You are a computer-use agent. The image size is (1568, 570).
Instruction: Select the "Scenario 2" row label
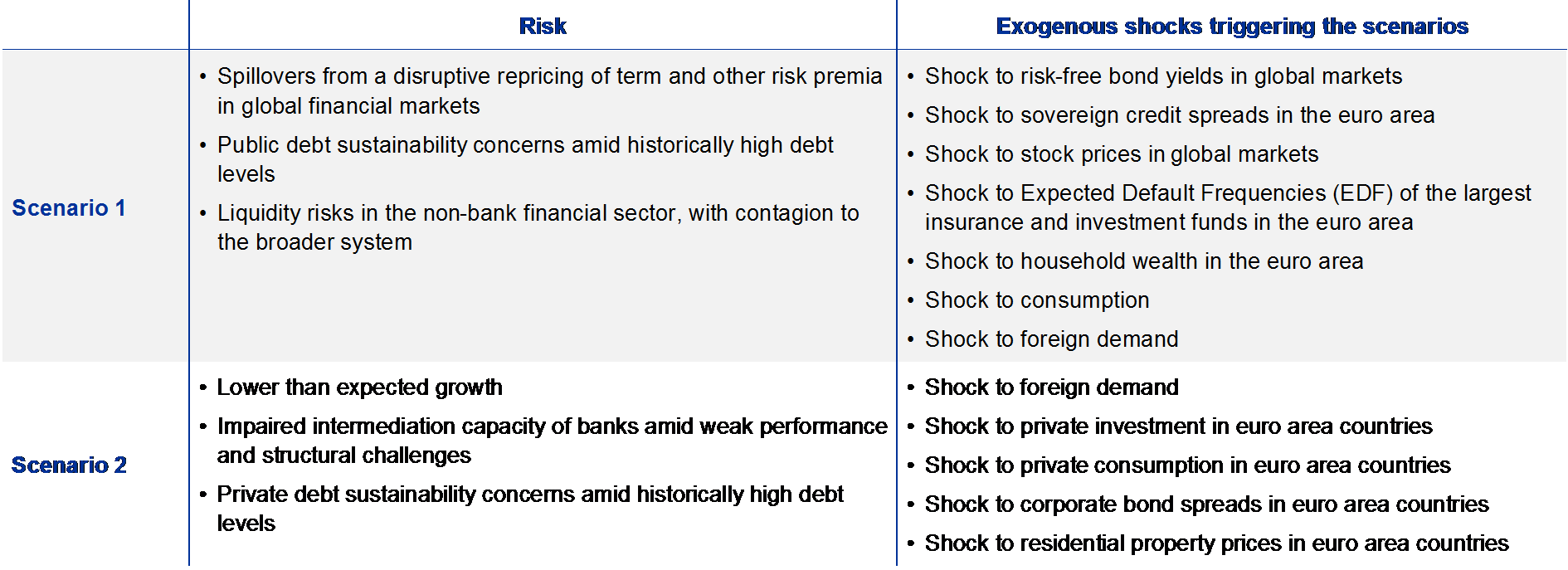point(69,465)
